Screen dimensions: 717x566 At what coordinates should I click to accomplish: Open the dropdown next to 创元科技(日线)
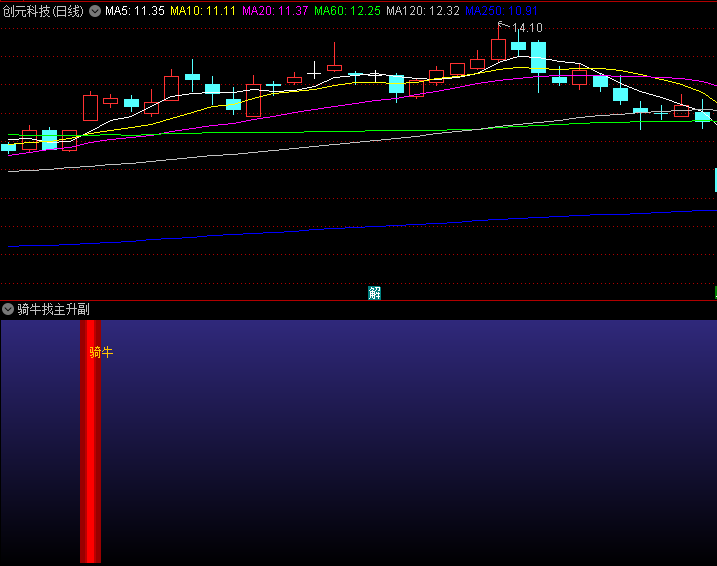point(95,11)
